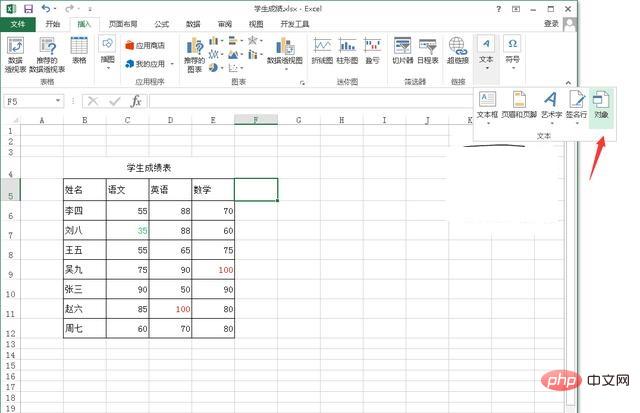Insert a Text Box (文本框)
This screenshot has width=640, height=413.
(487, 107)
